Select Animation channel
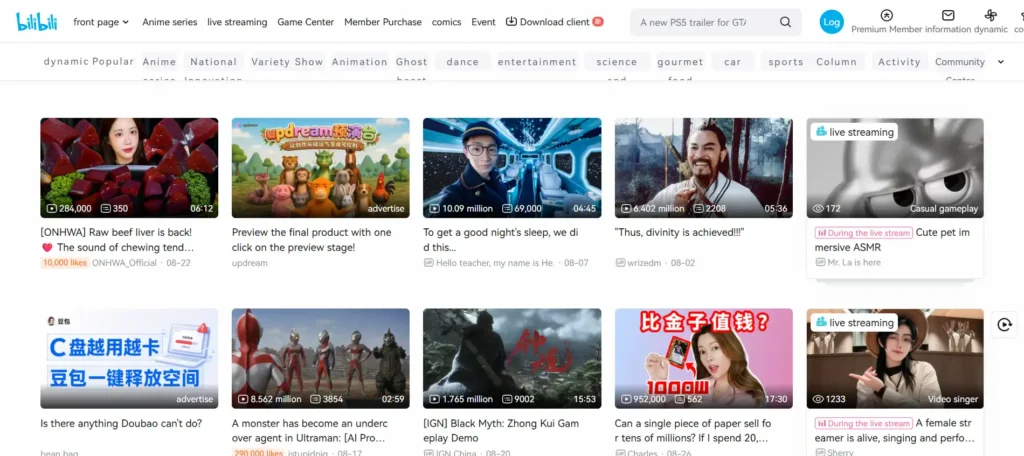Viewport: 1024px width, 456px height. 360,62
